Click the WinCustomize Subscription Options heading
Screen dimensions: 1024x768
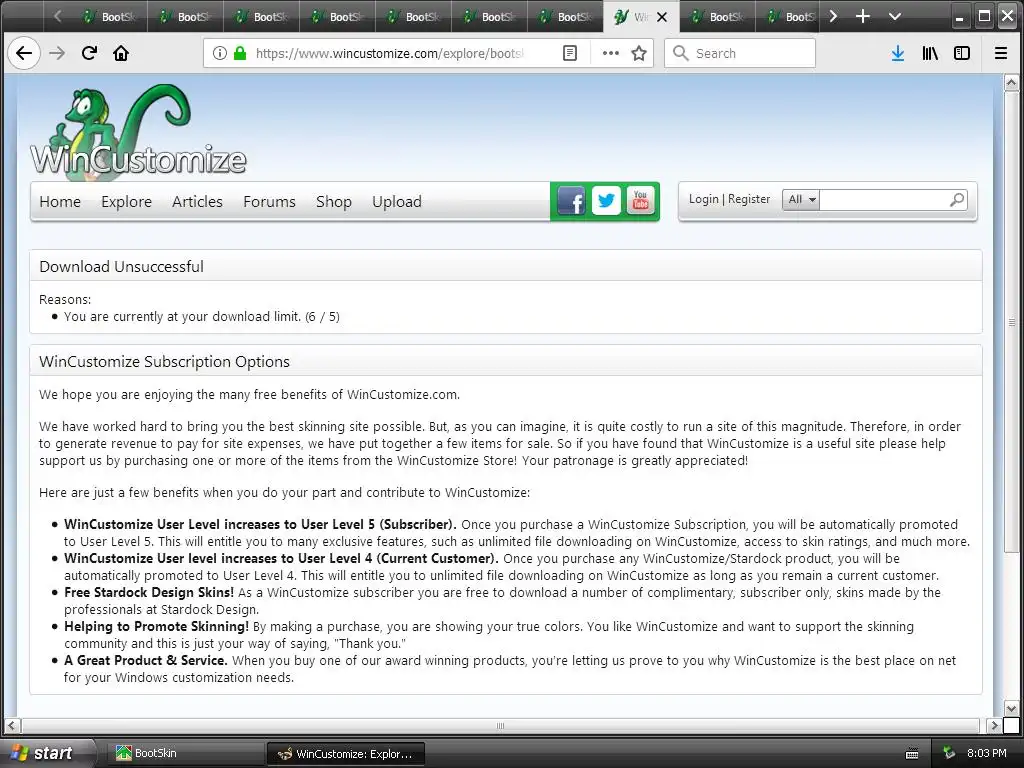(165, 361)
